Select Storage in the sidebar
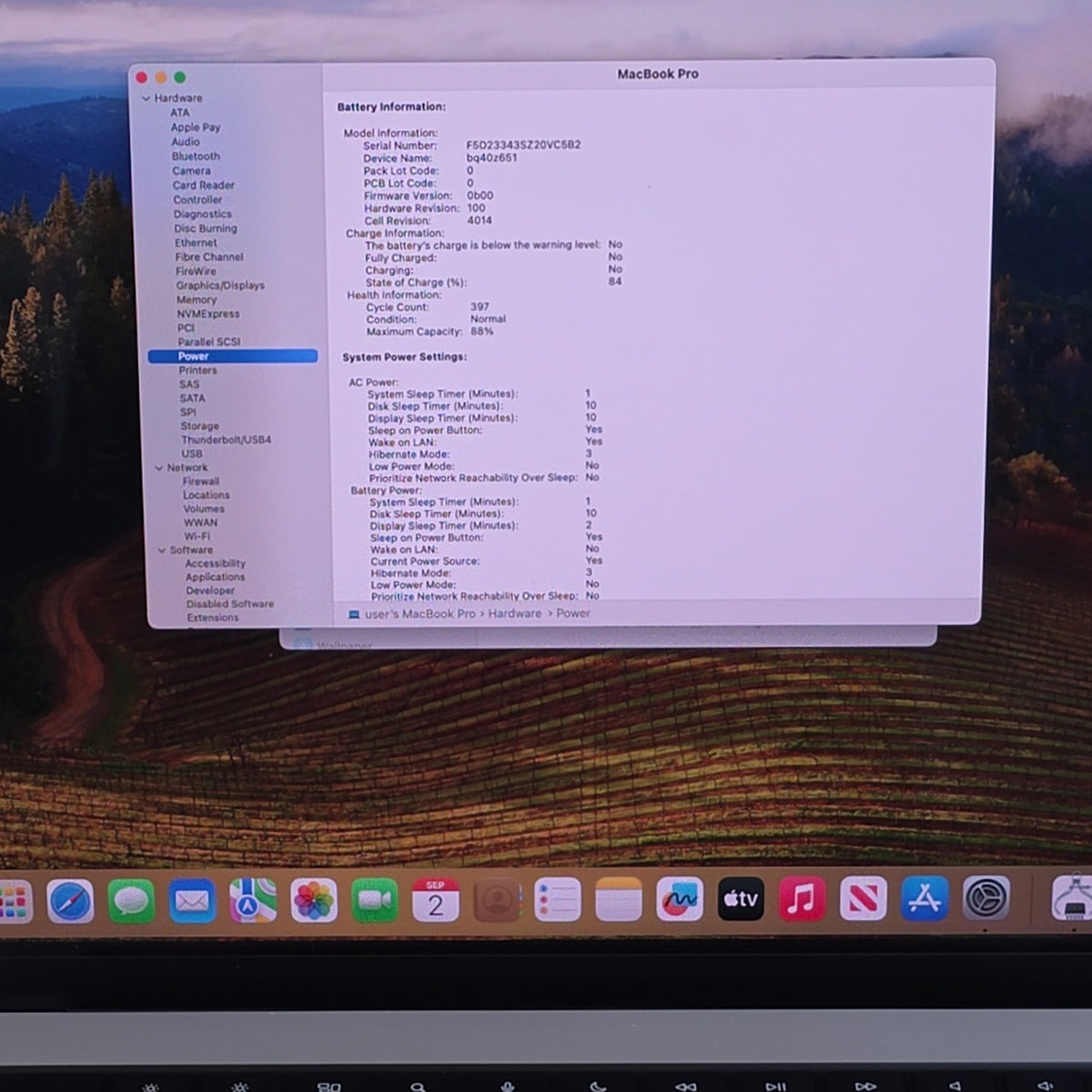The height and width of the screenshot is (1092, 1092). (199, 426)
